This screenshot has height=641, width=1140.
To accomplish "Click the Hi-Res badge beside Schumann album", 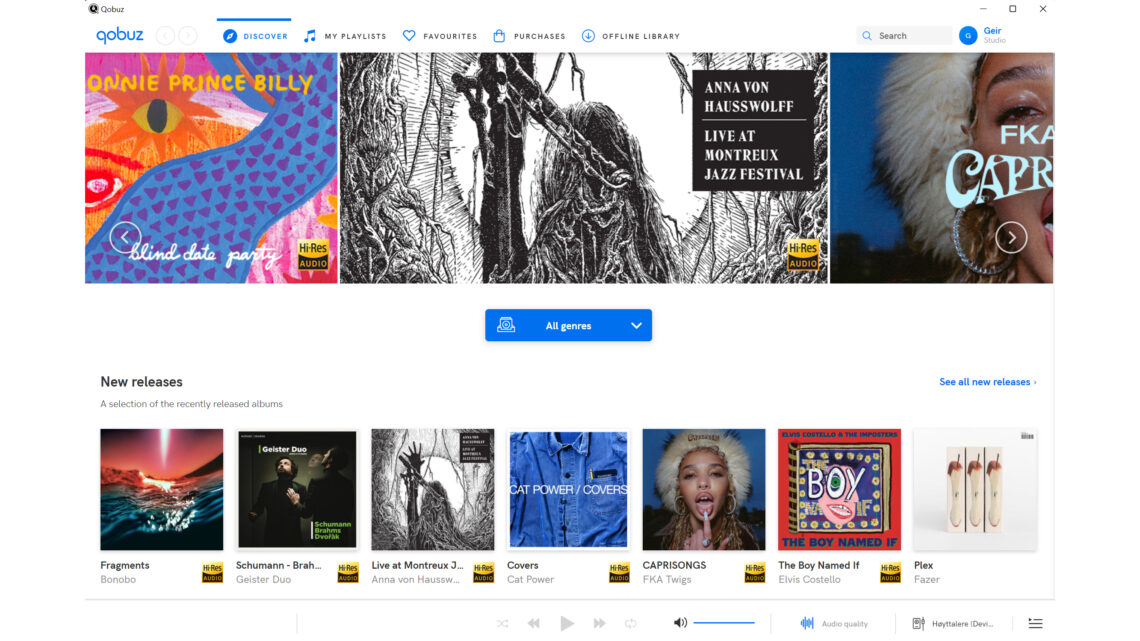I will click(x=348, y=573).
